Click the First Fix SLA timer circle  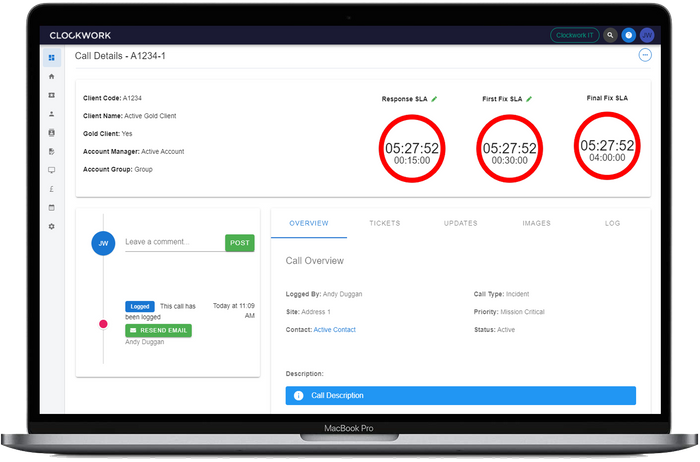point(509,149)
